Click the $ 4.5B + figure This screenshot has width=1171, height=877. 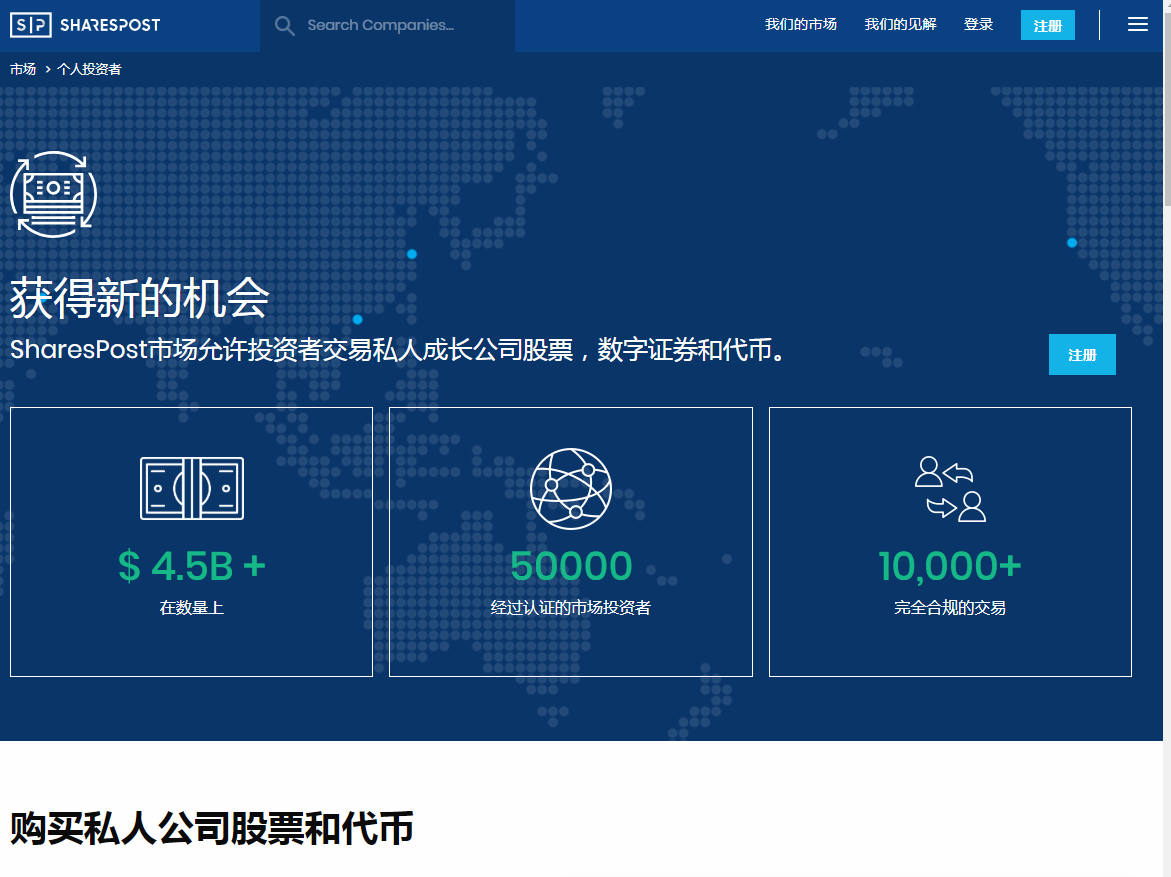click(x=192, y=565)
